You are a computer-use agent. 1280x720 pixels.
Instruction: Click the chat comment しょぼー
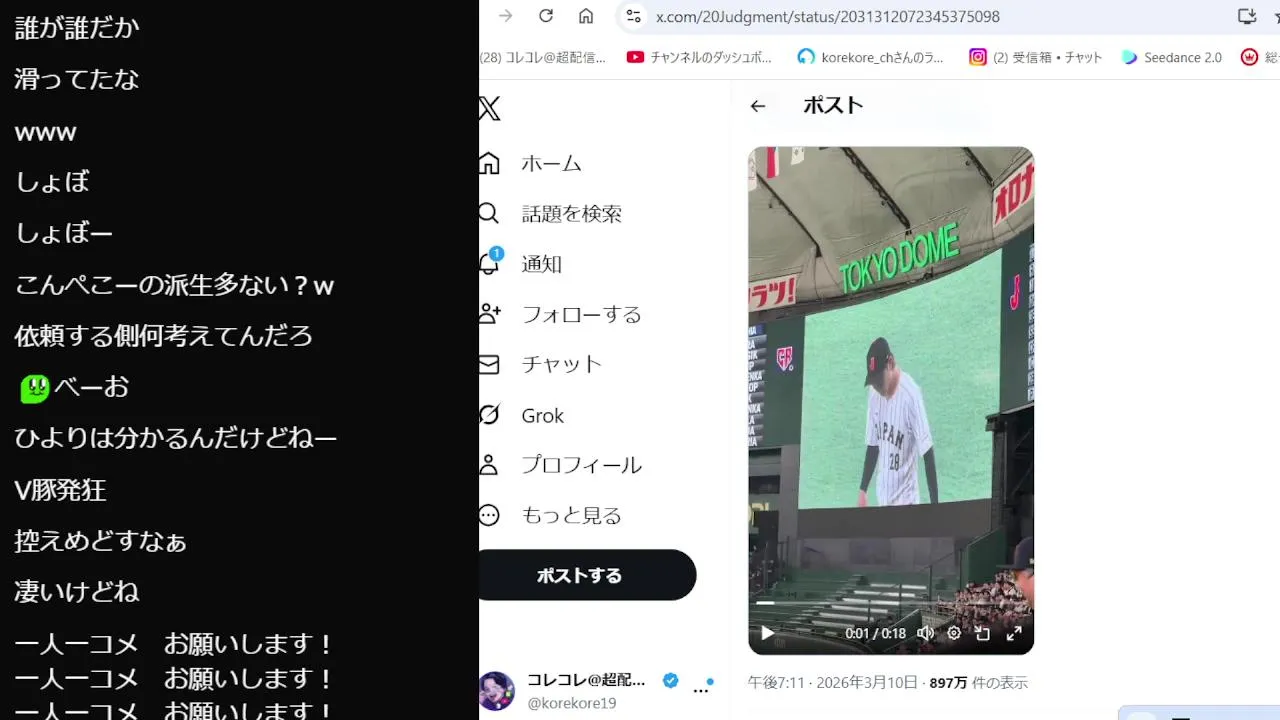tap(64, 234)
